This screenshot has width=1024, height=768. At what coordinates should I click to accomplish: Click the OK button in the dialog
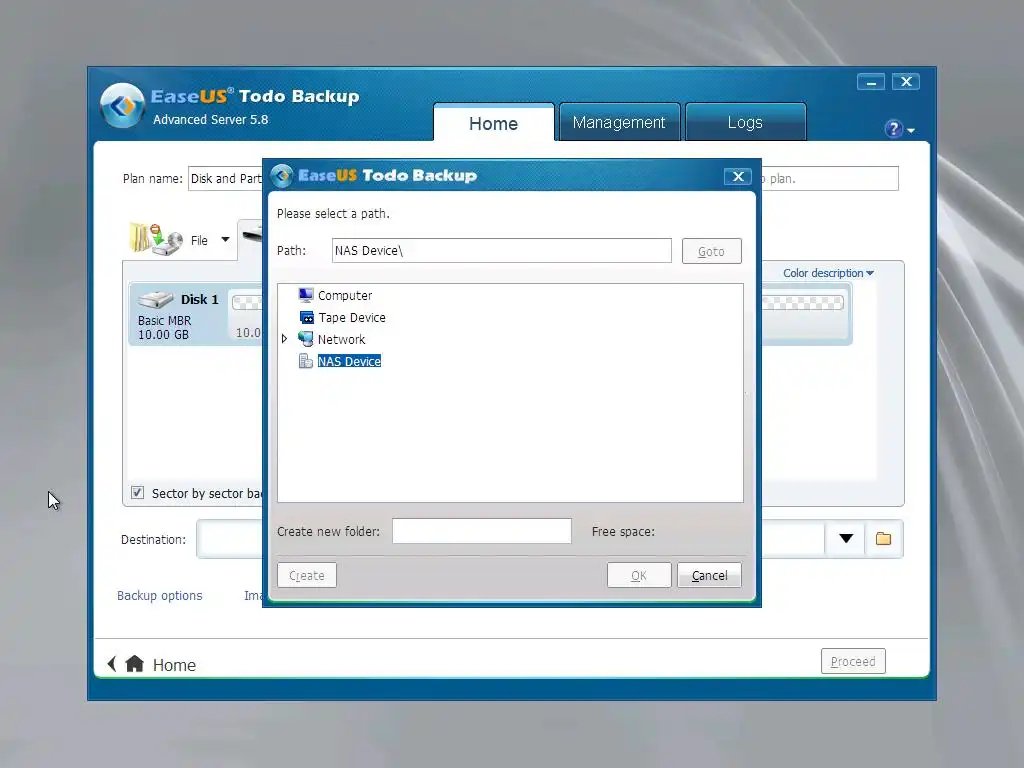point(639,575)
